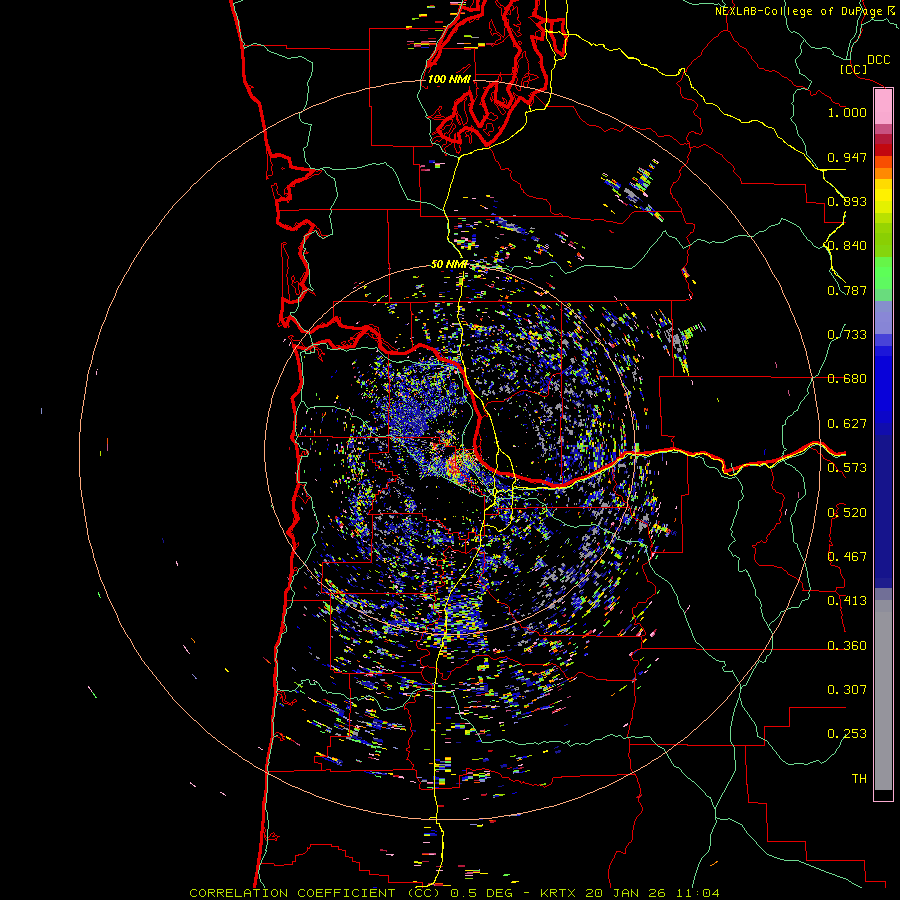Click the KRTX station identifier in the caption

[557, 893]
